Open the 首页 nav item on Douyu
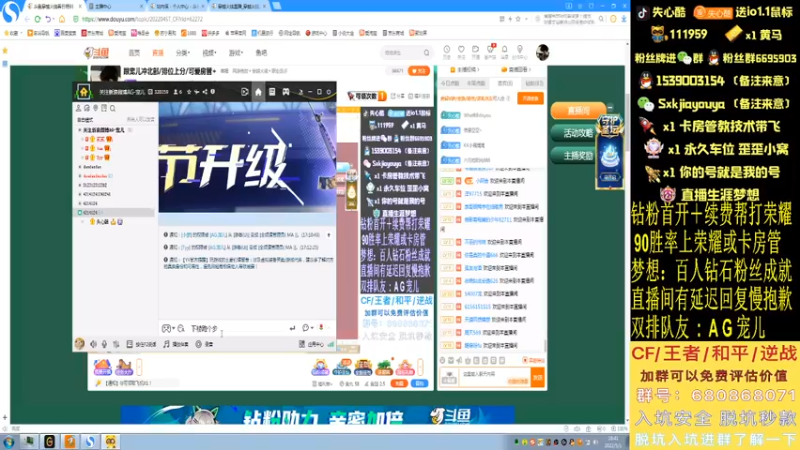The image size is (800, 450). [x=134, y=53]
